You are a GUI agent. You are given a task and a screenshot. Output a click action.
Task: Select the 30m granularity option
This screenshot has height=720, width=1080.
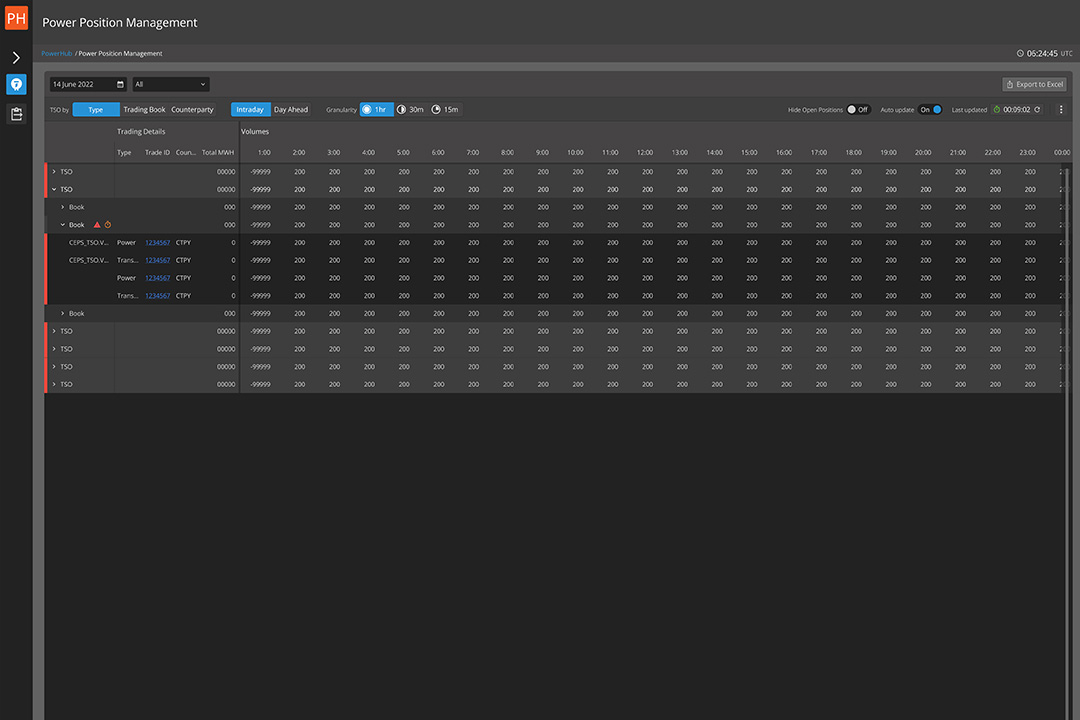(x=411, y=110)
